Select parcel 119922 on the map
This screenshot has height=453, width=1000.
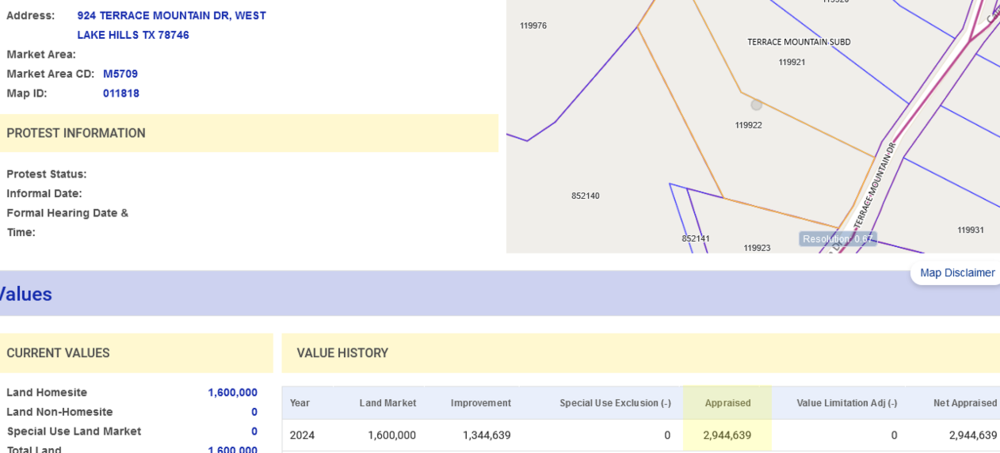pos(748,126)
